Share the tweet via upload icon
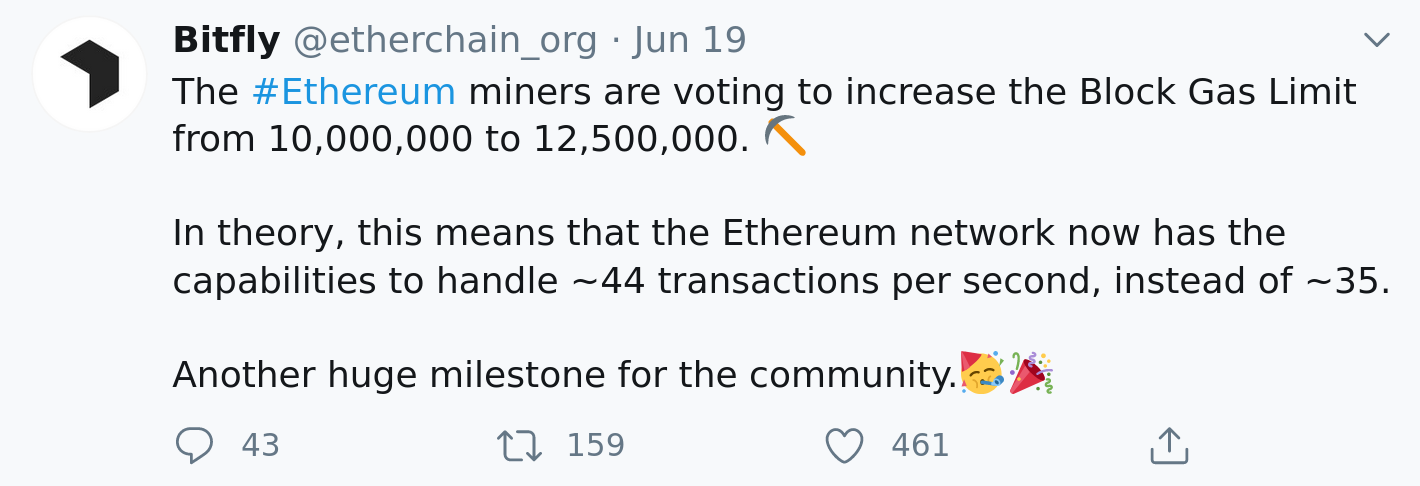This screenshot has height=486, width=1420. [1169, 446]
